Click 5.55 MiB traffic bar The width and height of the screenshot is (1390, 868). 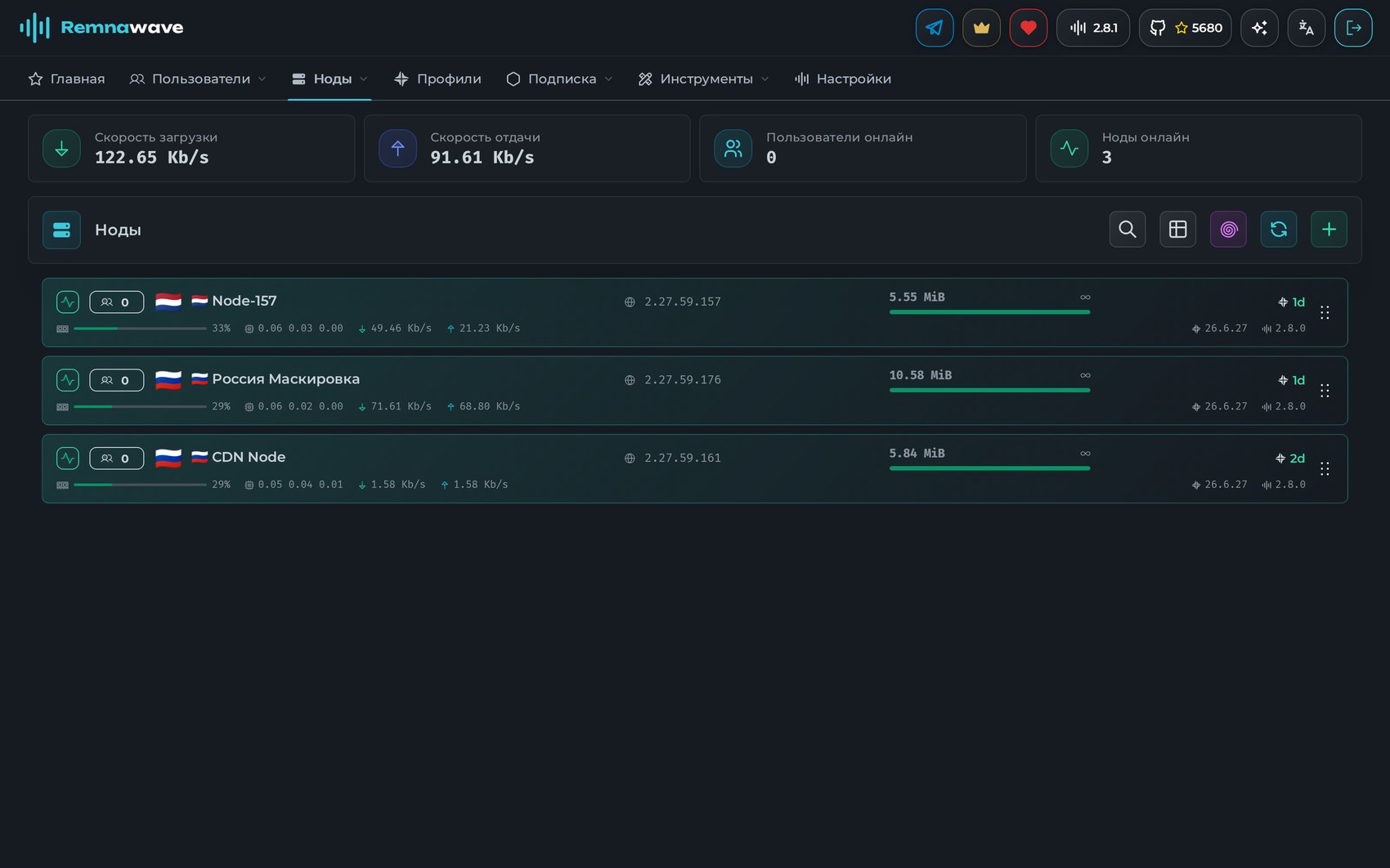989,311
